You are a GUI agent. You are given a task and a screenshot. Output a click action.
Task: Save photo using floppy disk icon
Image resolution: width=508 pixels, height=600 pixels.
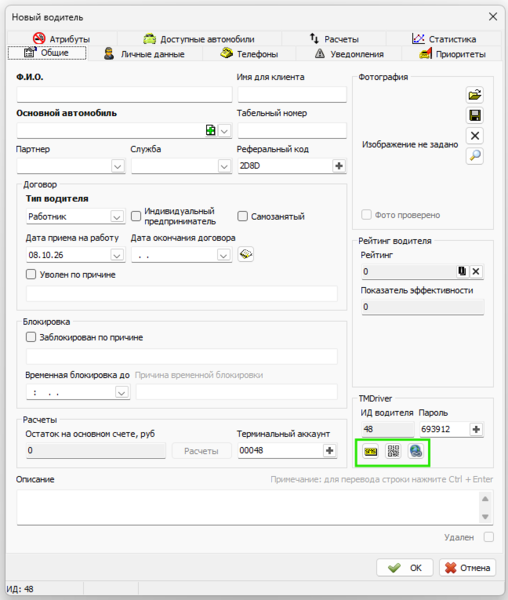475,115
